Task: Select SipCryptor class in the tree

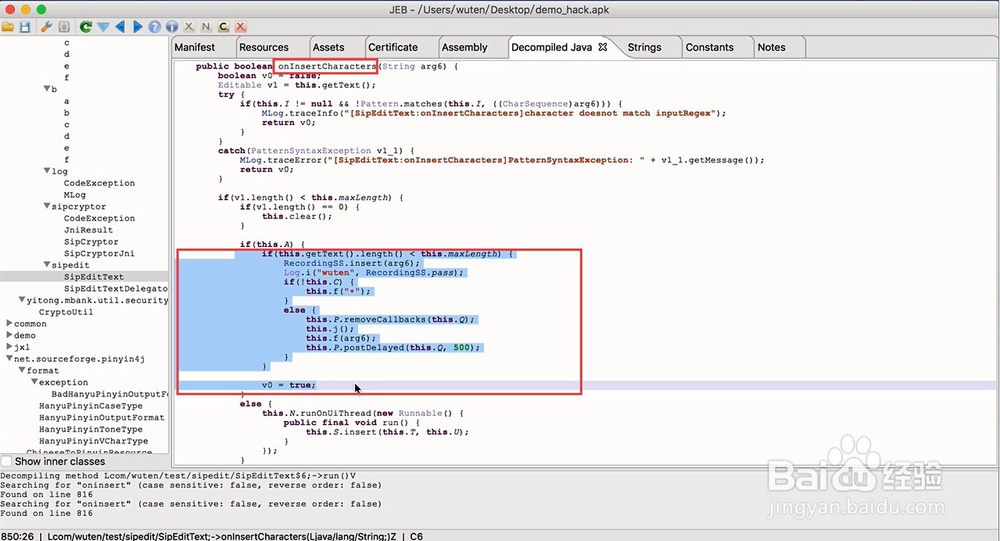Action: (x=91, y=242)
